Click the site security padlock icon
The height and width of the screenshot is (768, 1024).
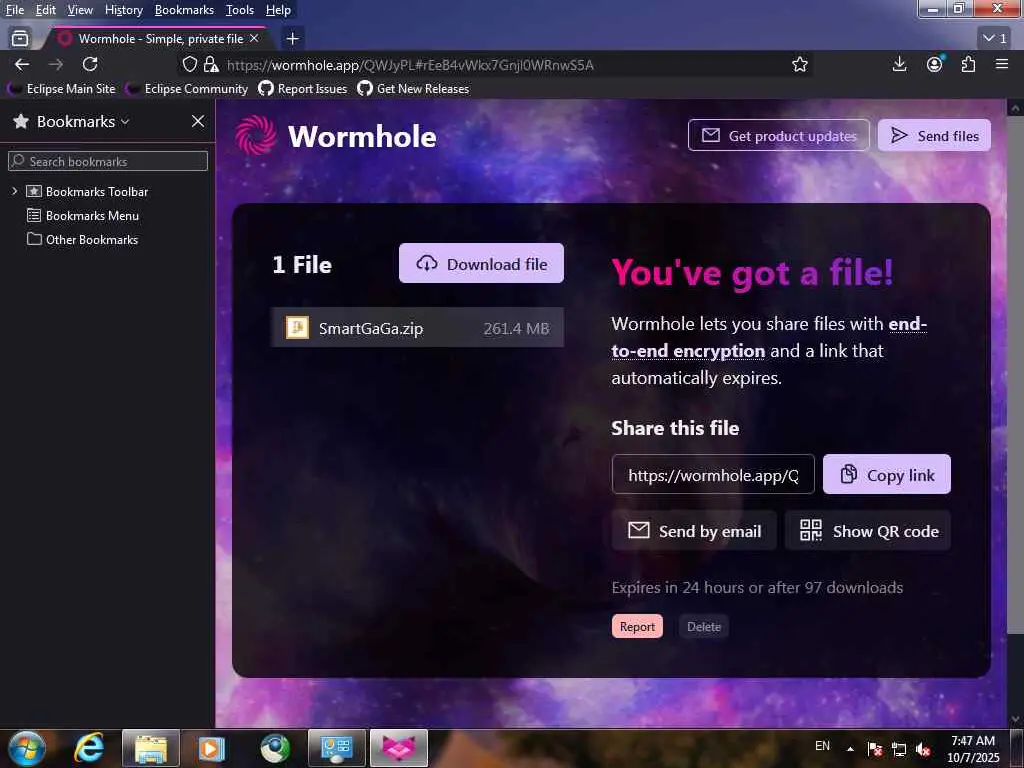pos(211,64)
